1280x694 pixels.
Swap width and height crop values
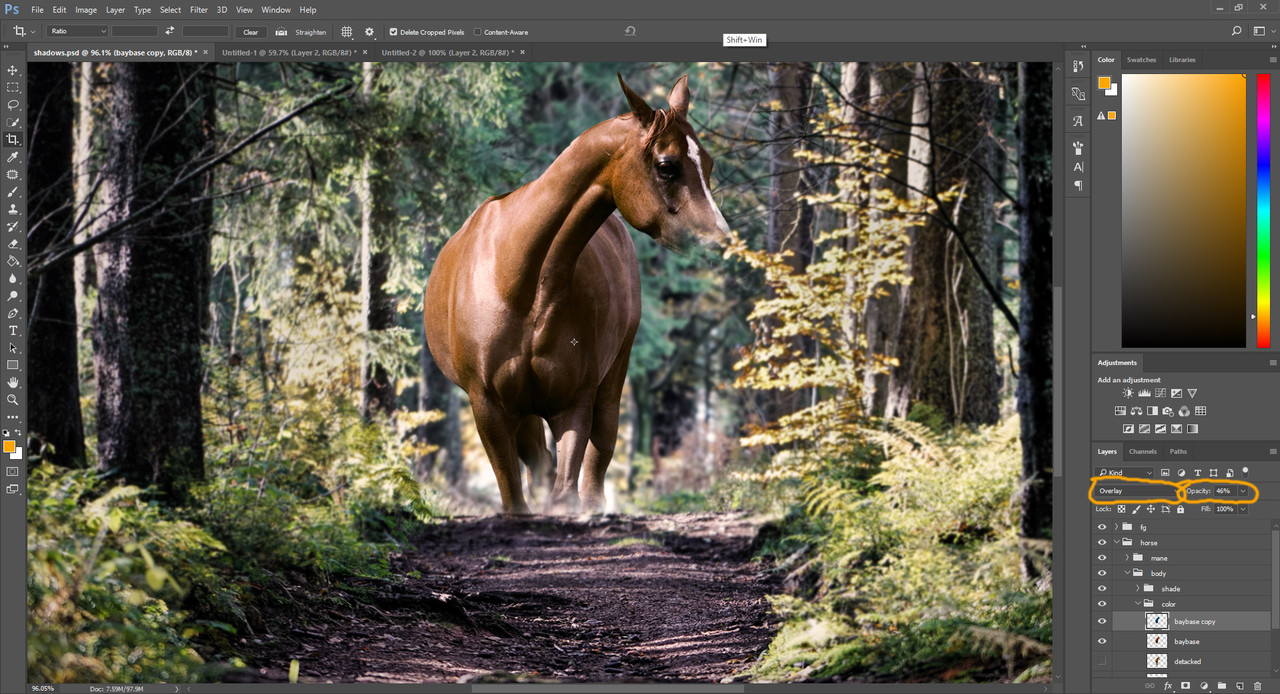170,32
